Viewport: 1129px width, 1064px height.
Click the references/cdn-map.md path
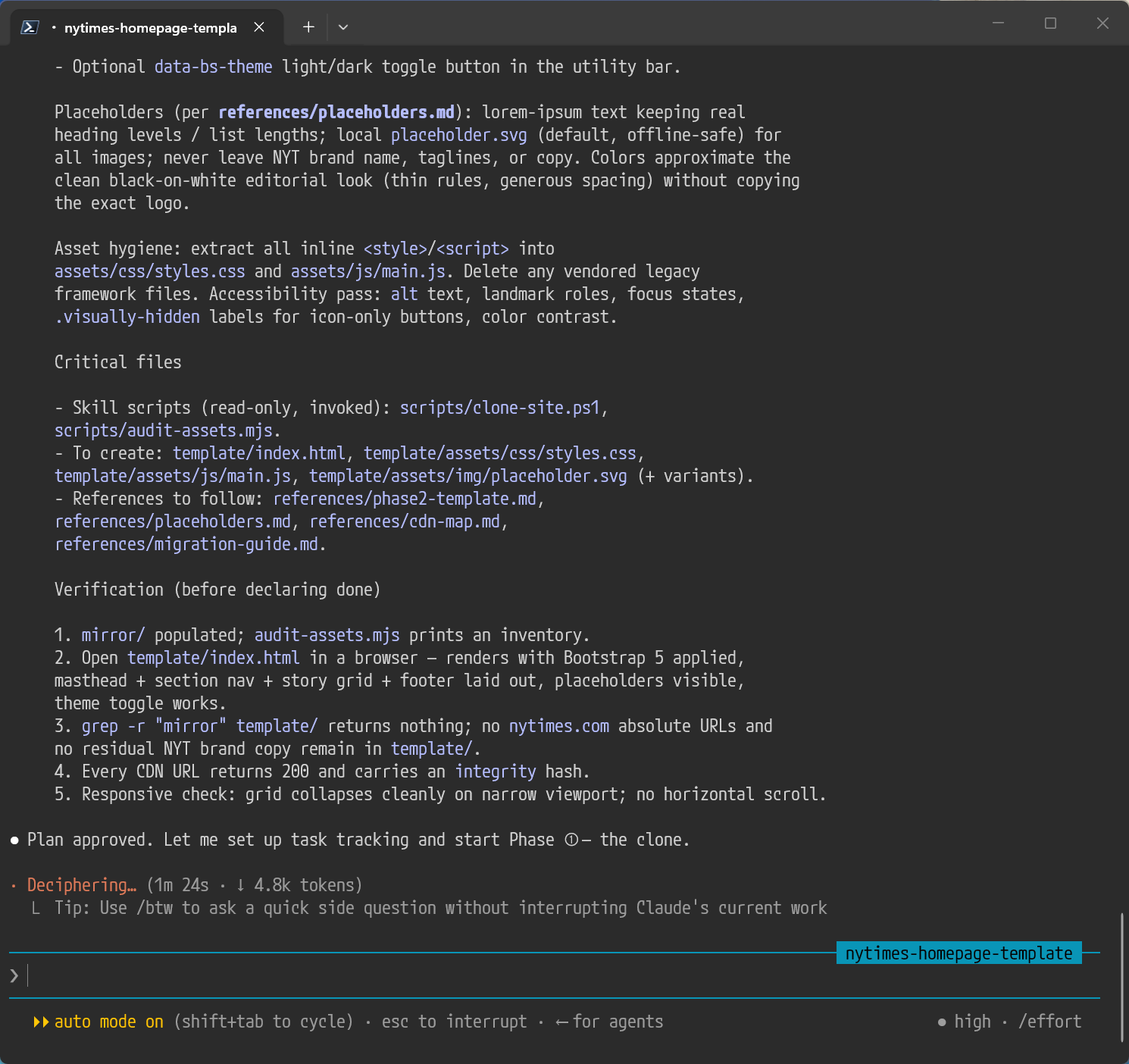tap(405, 521)
